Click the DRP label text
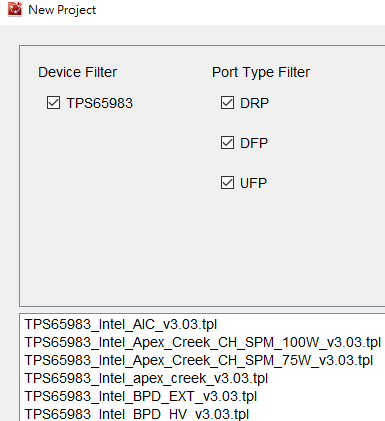 254,103
